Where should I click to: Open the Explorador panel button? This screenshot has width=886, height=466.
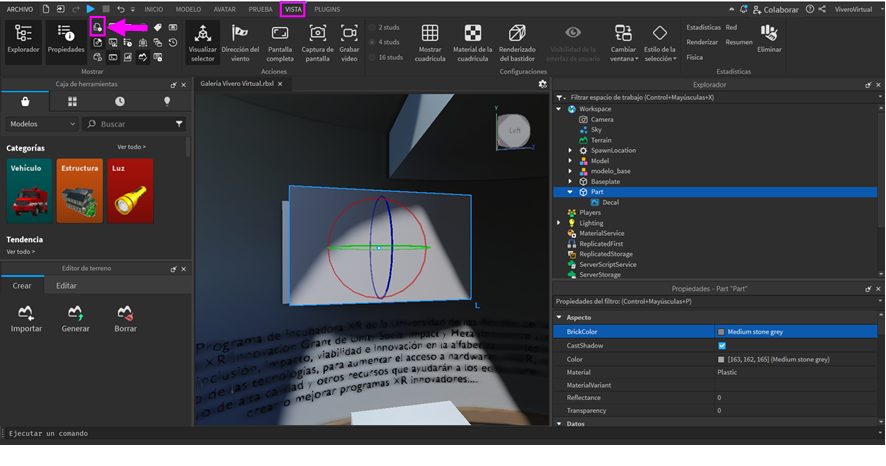click(23, 40)
